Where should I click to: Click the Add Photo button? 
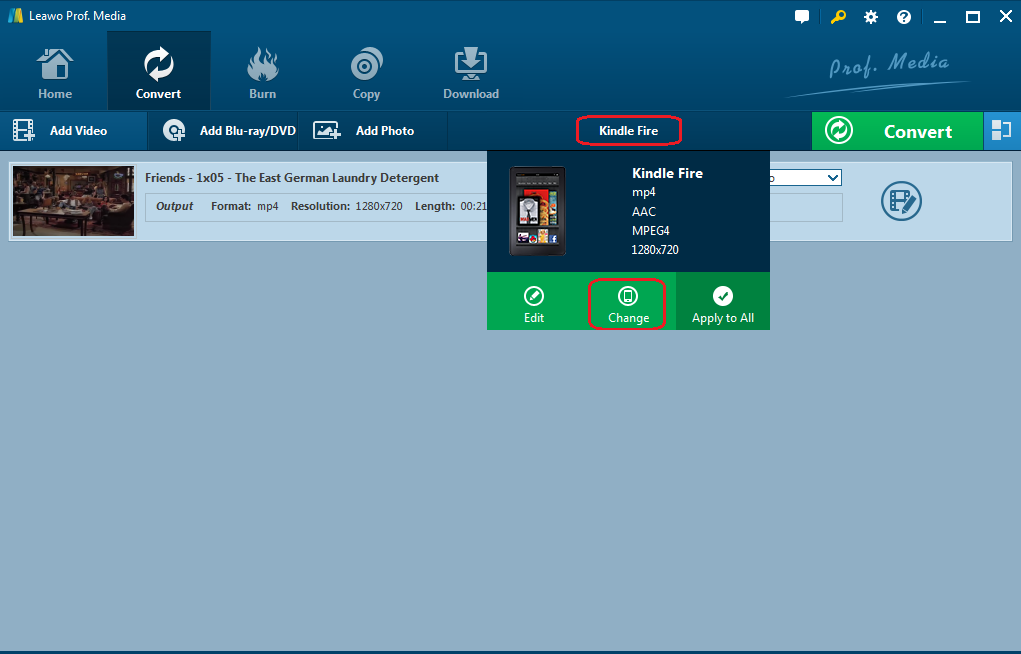(365, 131)
